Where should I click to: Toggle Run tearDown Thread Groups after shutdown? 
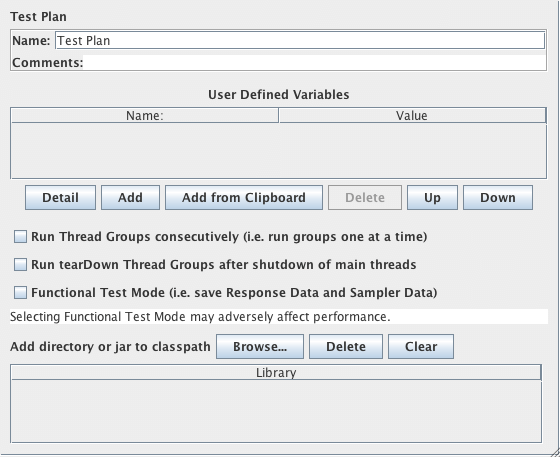tap(20, 265)
